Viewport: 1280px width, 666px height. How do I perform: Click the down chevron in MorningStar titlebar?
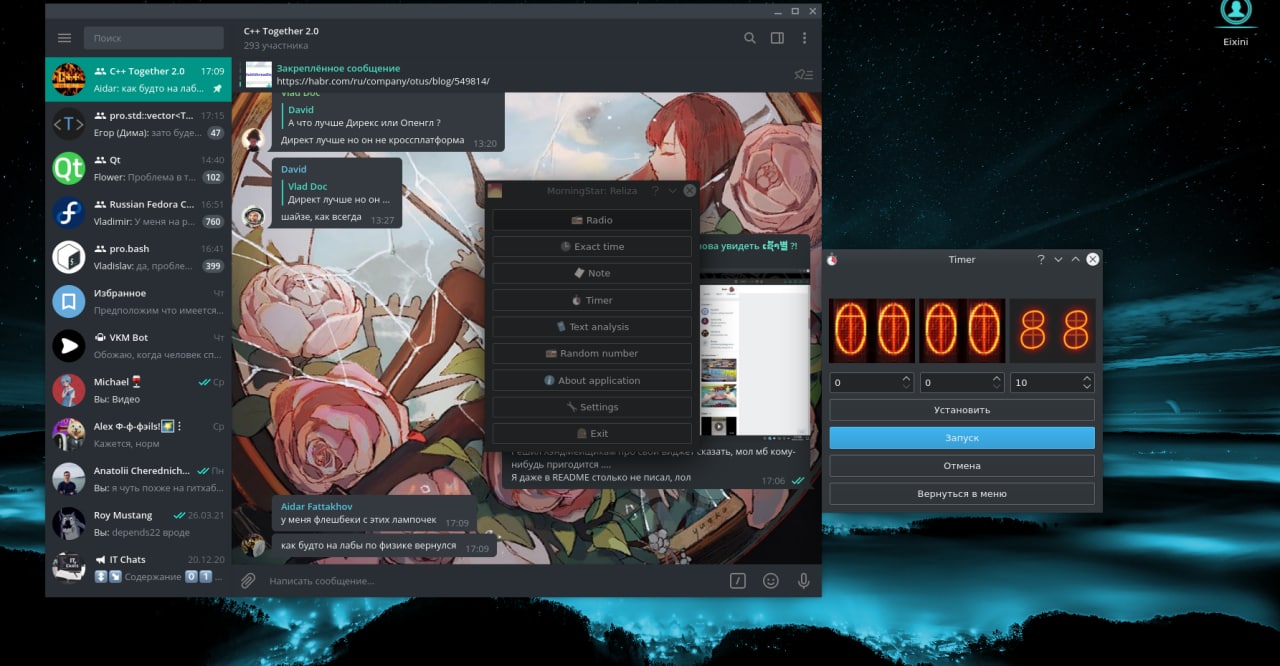672,190
